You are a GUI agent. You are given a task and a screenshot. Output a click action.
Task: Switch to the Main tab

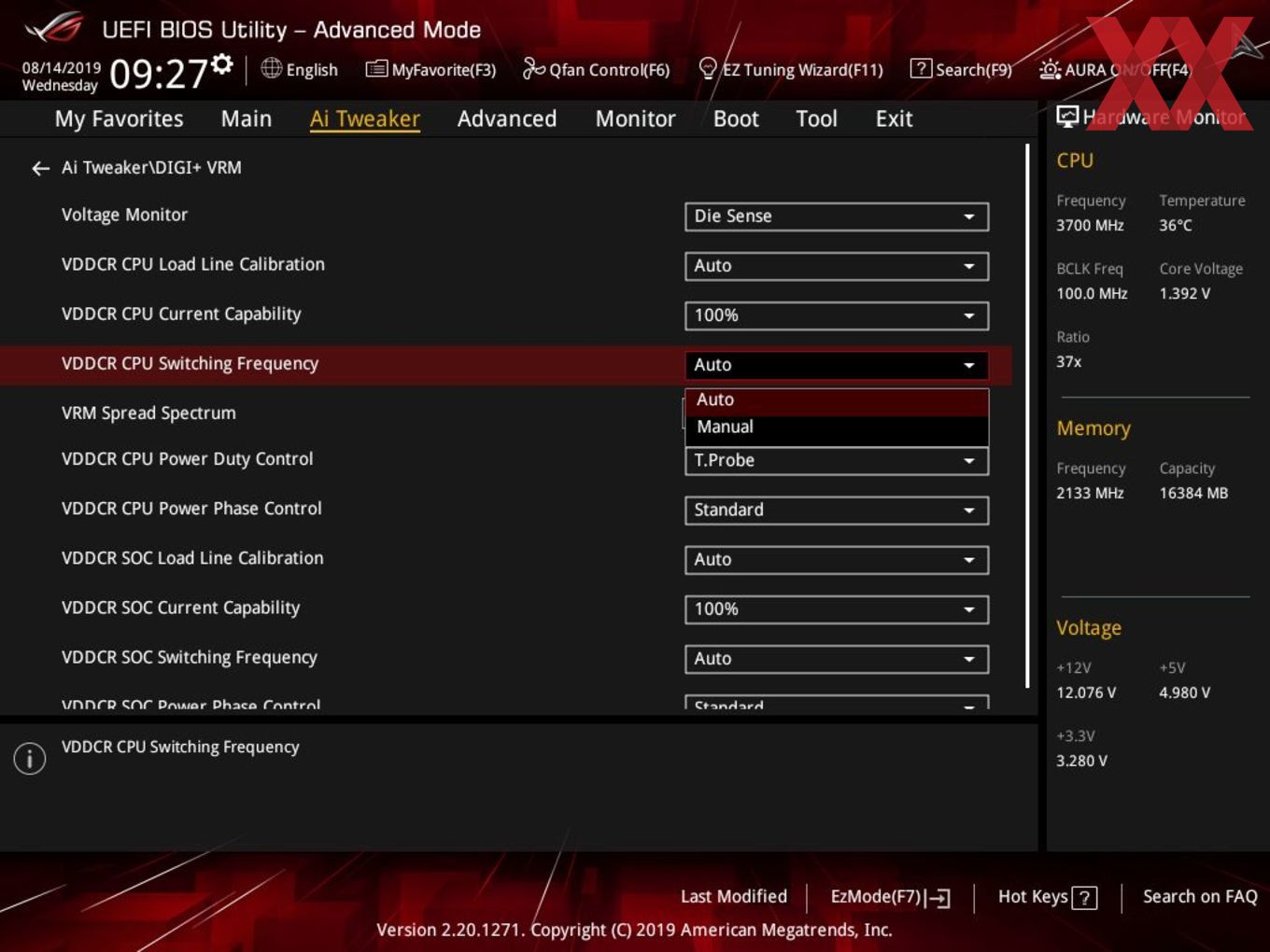click(x=247, y=119)
